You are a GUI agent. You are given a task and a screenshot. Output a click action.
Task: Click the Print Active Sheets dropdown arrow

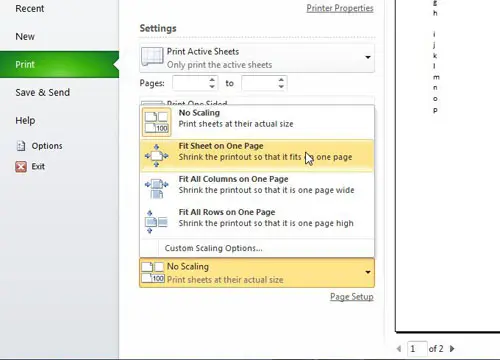click(x=368, y=57)
